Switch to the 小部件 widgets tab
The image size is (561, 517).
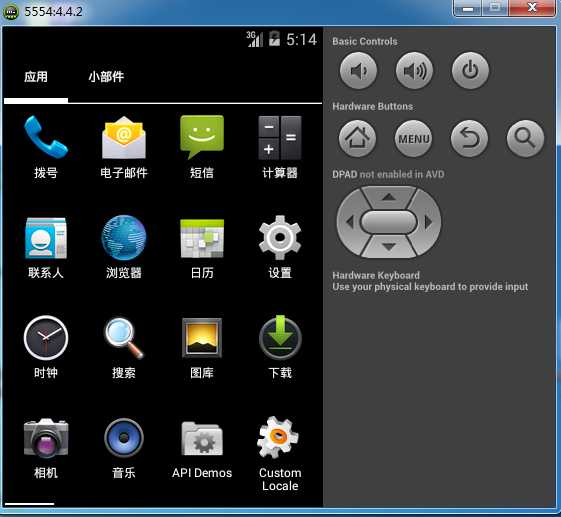106,77
